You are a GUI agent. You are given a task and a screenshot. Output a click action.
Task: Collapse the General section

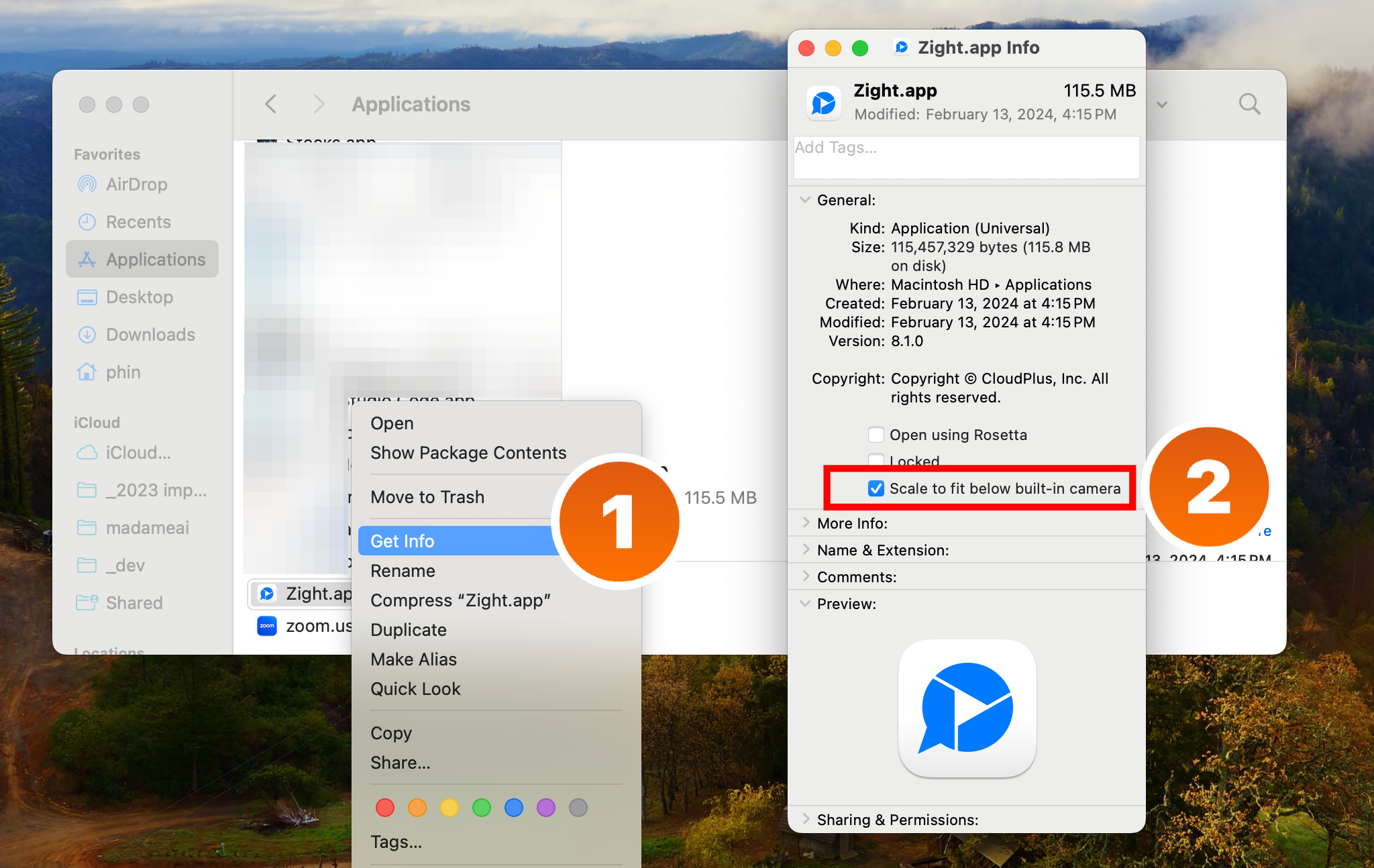coord(805,200)
